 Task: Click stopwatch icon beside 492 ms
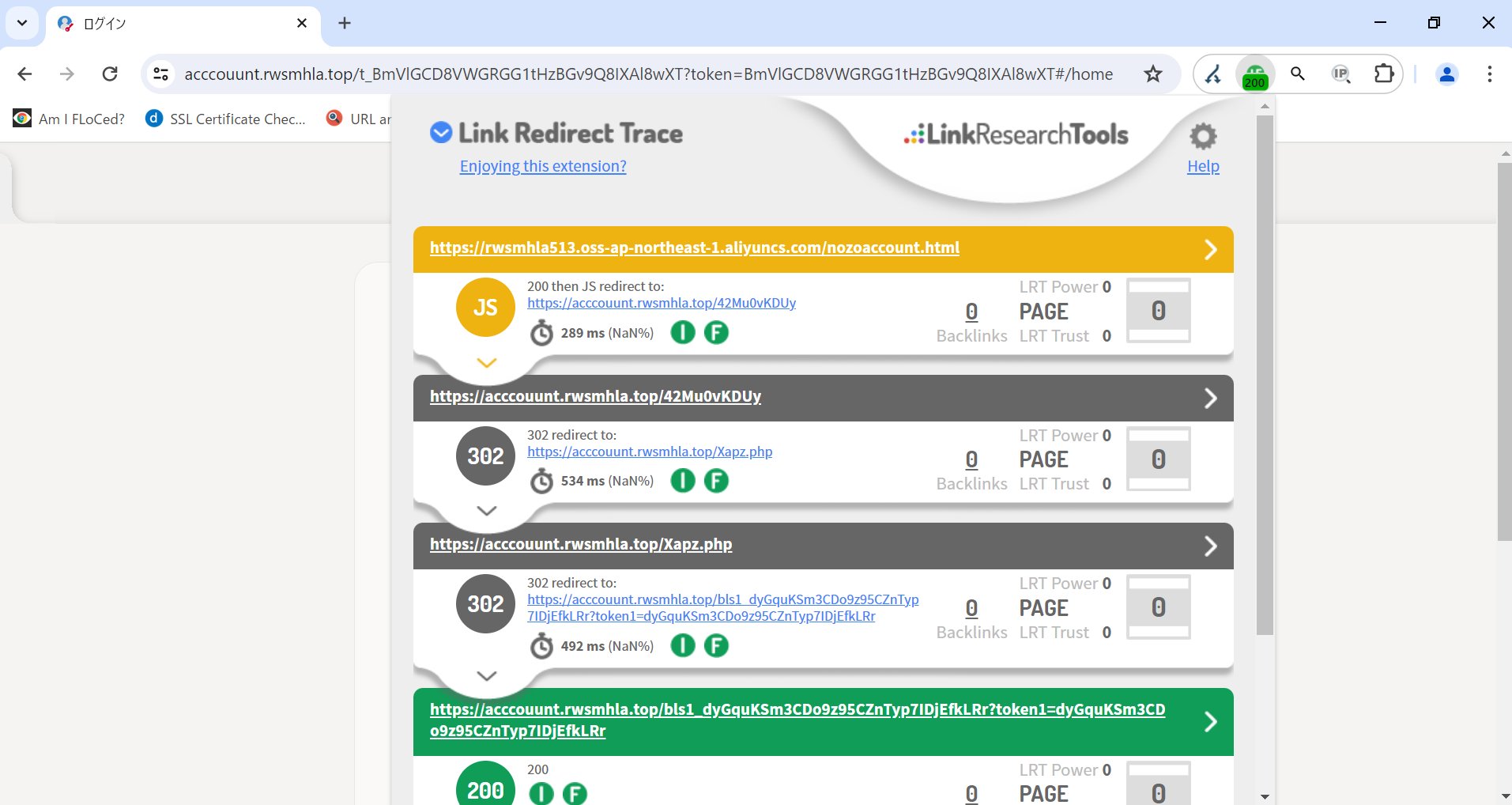[541, 646]
